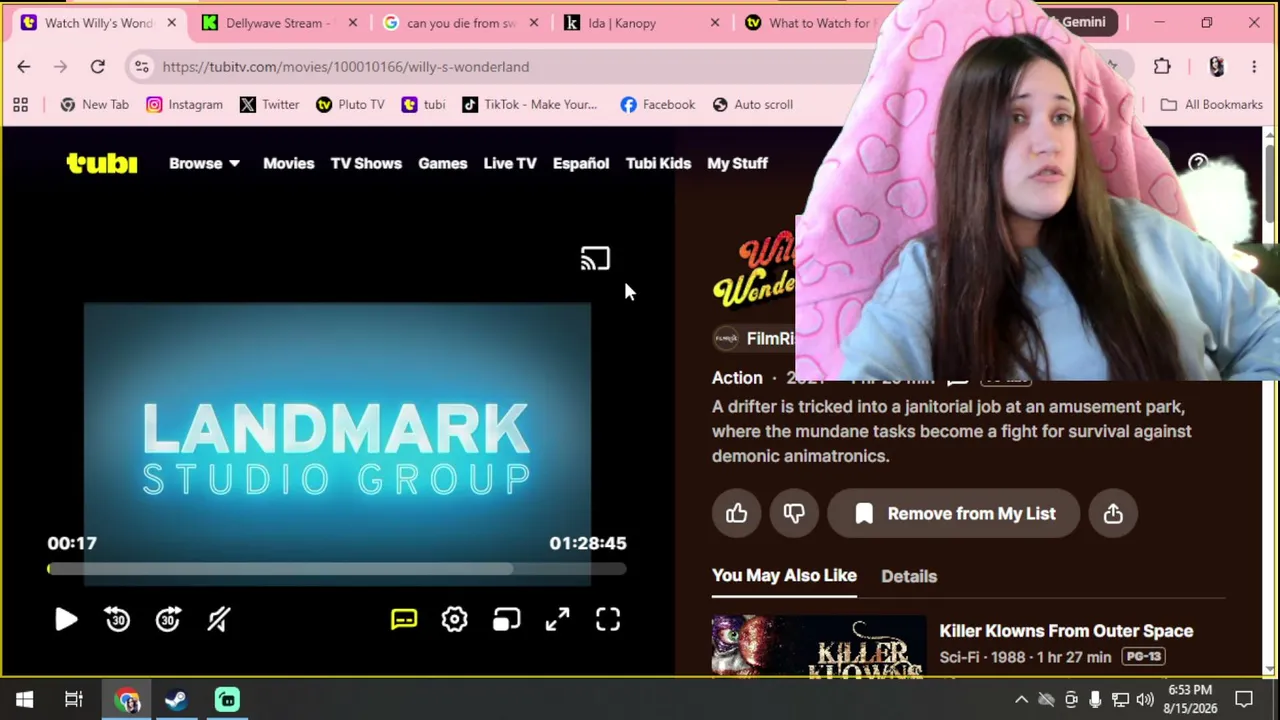The image size is (1280, 720).
Task: Open the TikTok bookmark
Action: 529,104
